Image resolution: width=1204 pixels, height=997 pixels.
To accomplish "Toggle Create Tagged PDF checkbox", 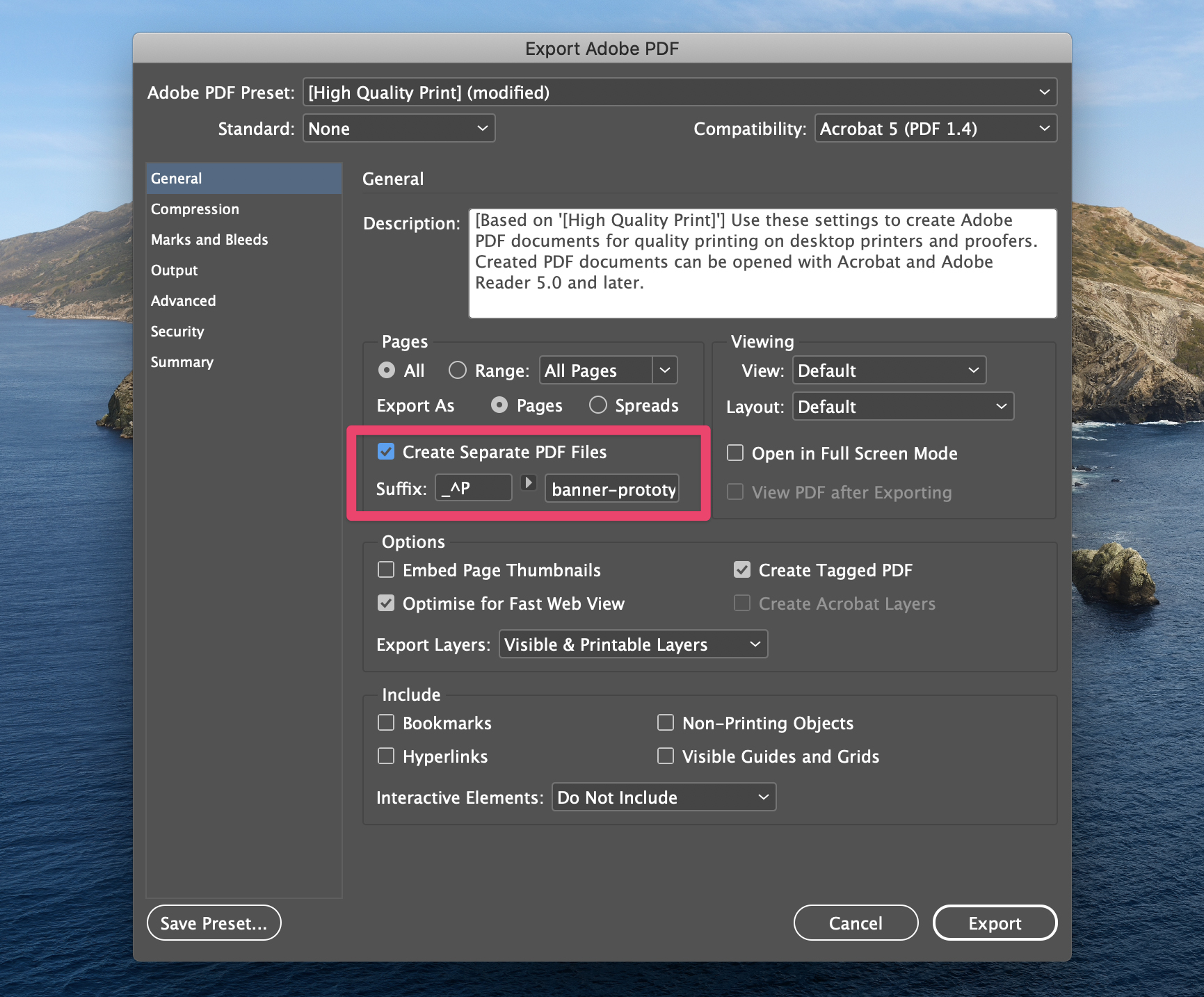I will pyautogui.click(x=742, y=569).
